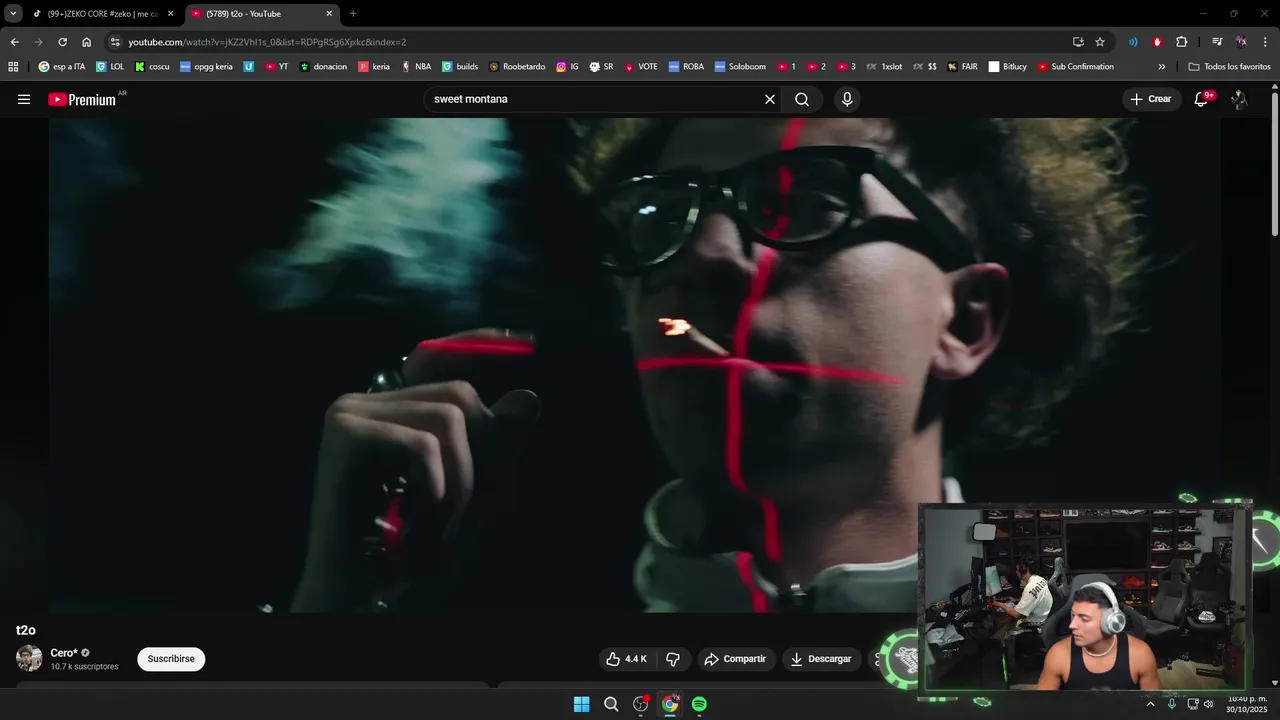
Task: Open the coscu bookmark
Action: 152,67
